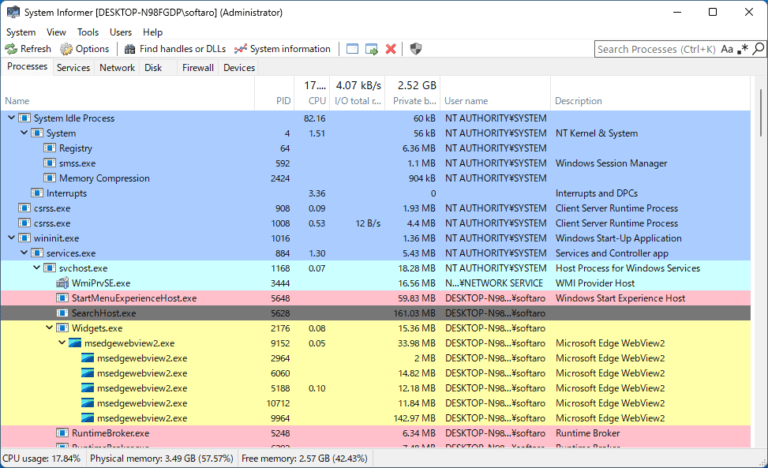768x468 pixels.
Task: Open the Users menu
Action: (x=120, y=32)
